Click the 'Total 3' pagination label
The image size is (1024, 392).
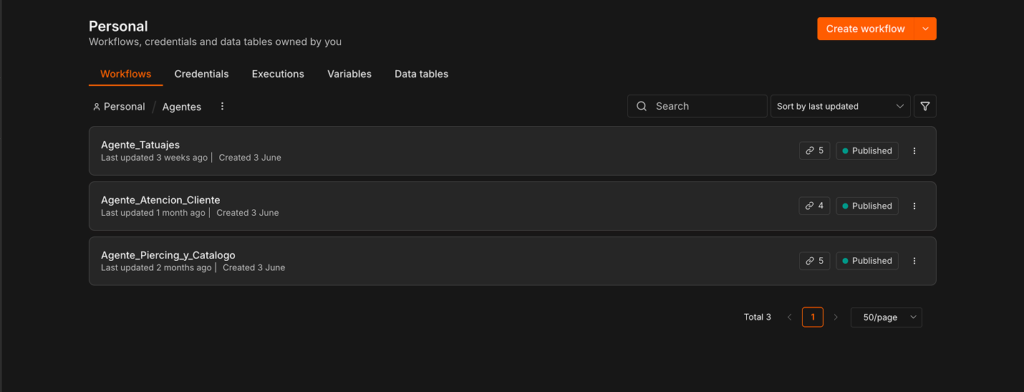[x=758, y=317]
